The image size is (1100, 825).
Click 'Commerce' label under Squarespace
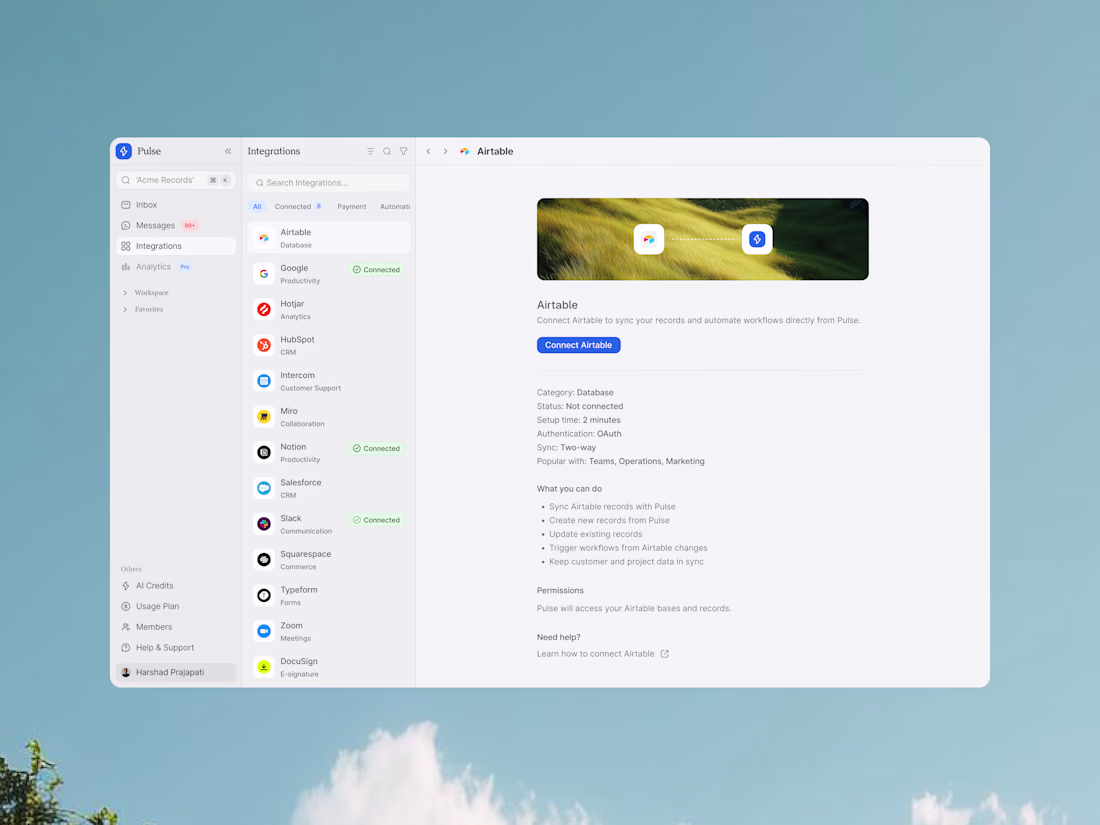pos(298,568)
